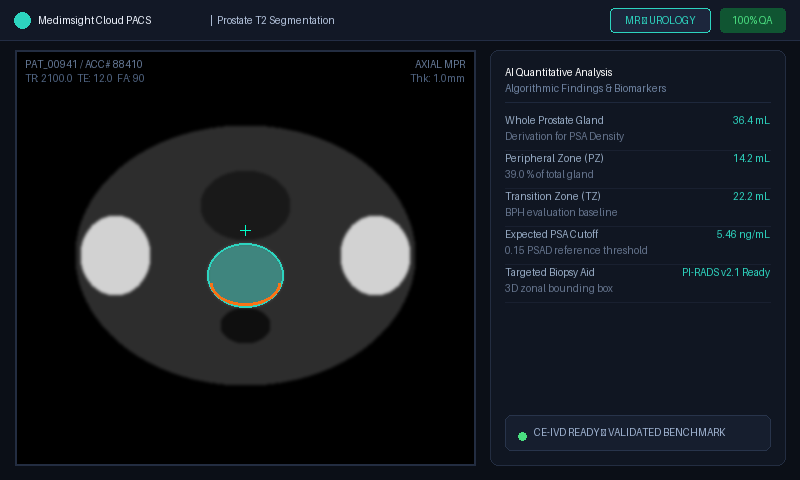Click the PI-RADS v2.1 Ready status
The image size is (800, 480).
coord(726,272)
